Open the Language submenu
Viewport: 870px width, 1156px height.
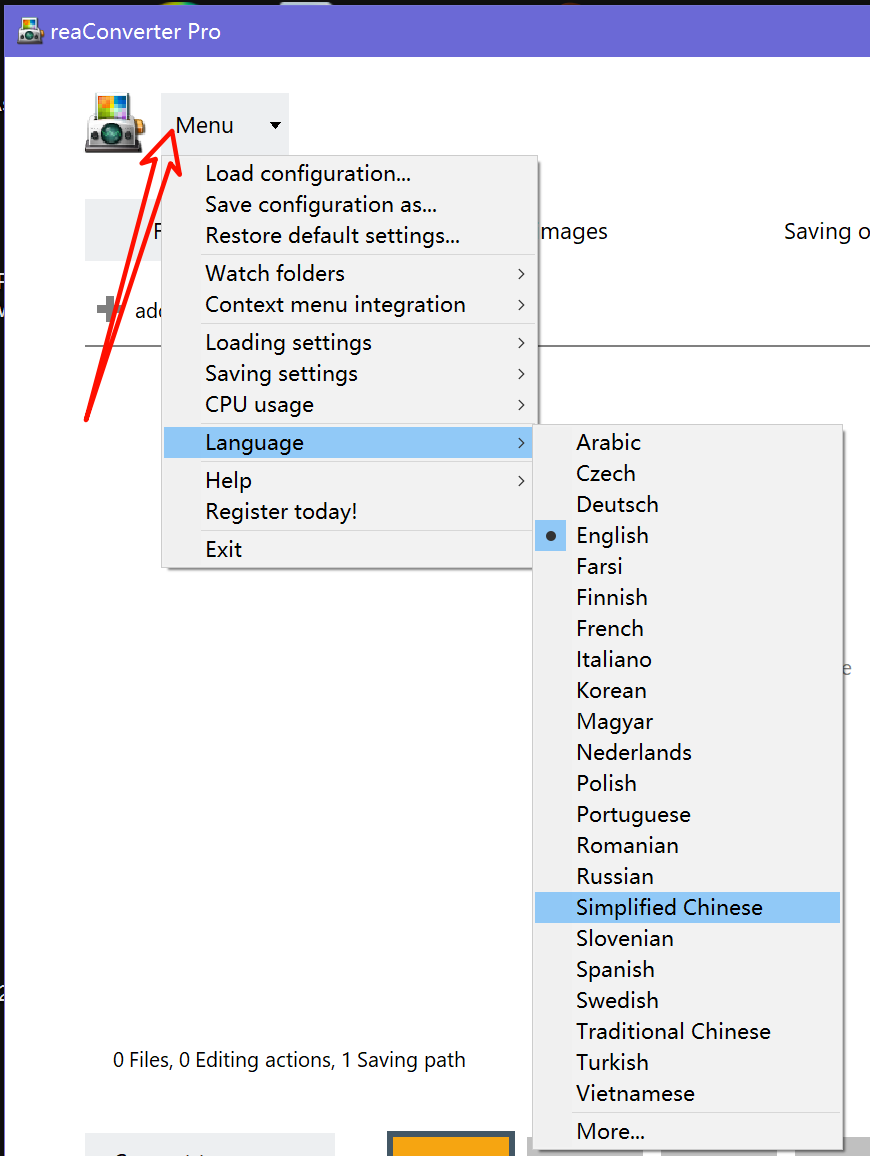coord(348,442)
